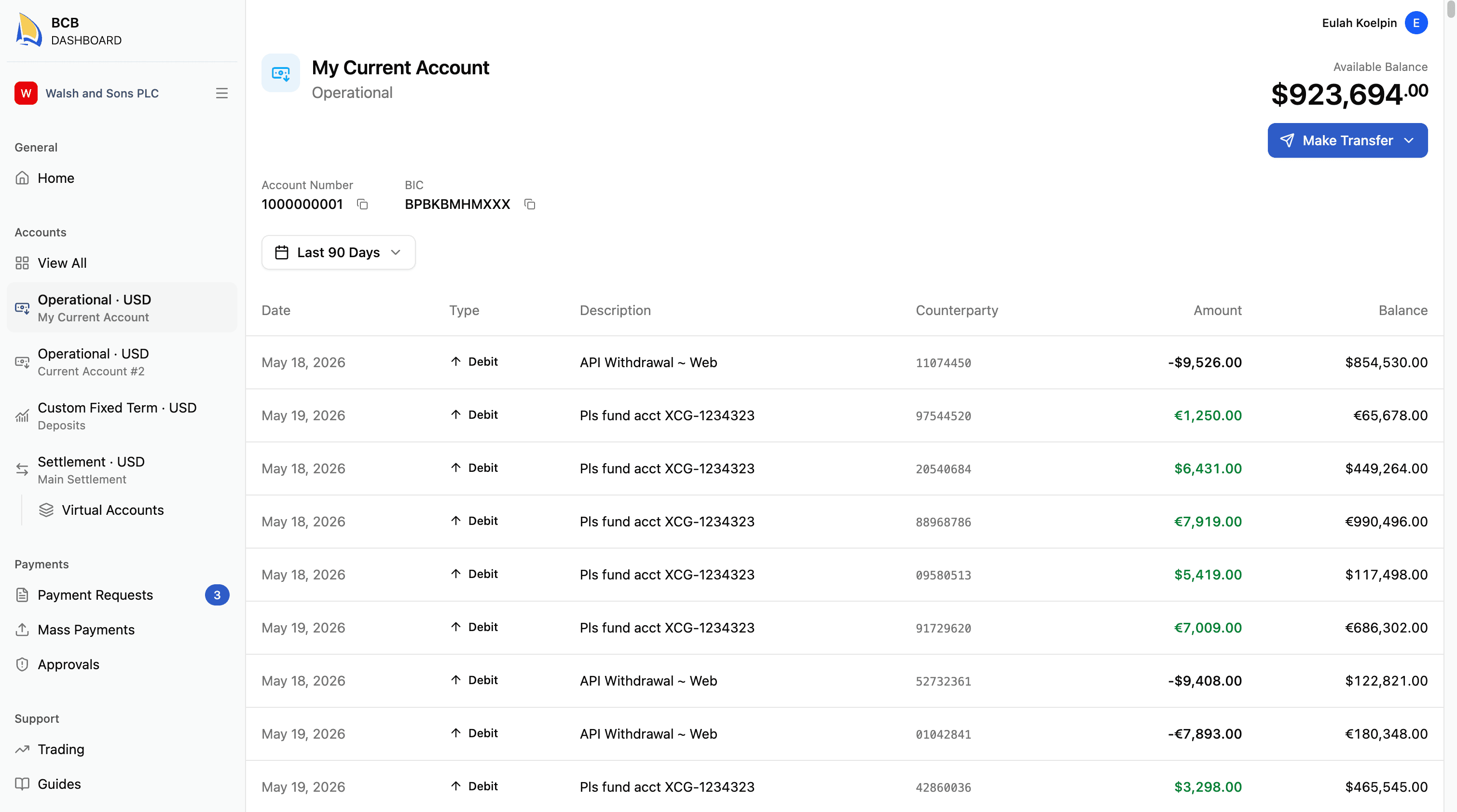Click the red W company badge
Image resolution: width=1457 pixels, height=812 pixels.
click(x=26, y=93)
